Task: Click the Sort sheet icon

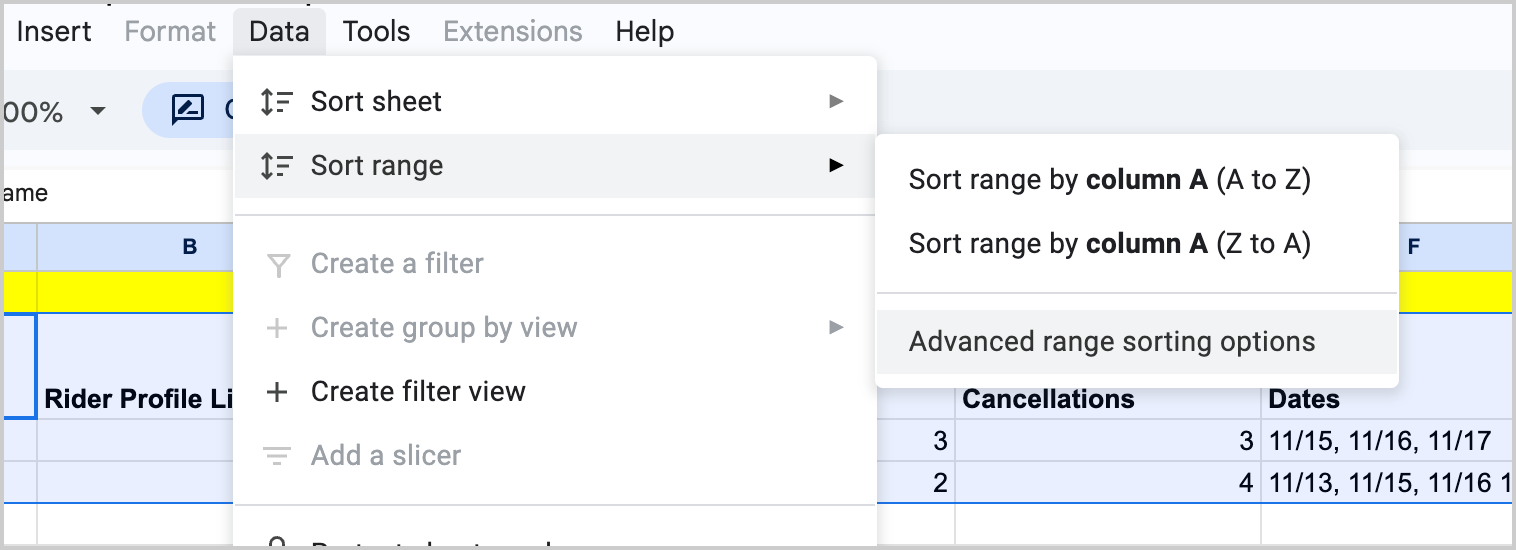Action: 276,102
